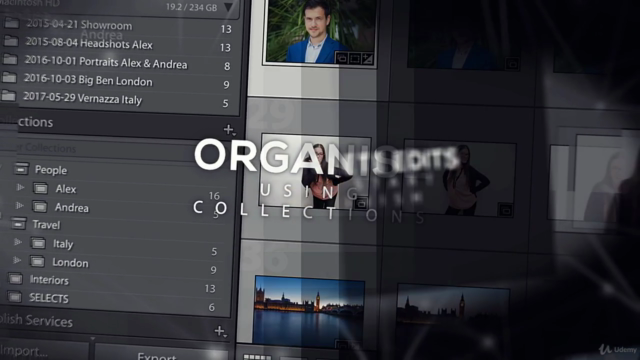The image size is (640, 360).
Task: Select the Westminster evening skyline thumbnail
Action: (309, 312)
